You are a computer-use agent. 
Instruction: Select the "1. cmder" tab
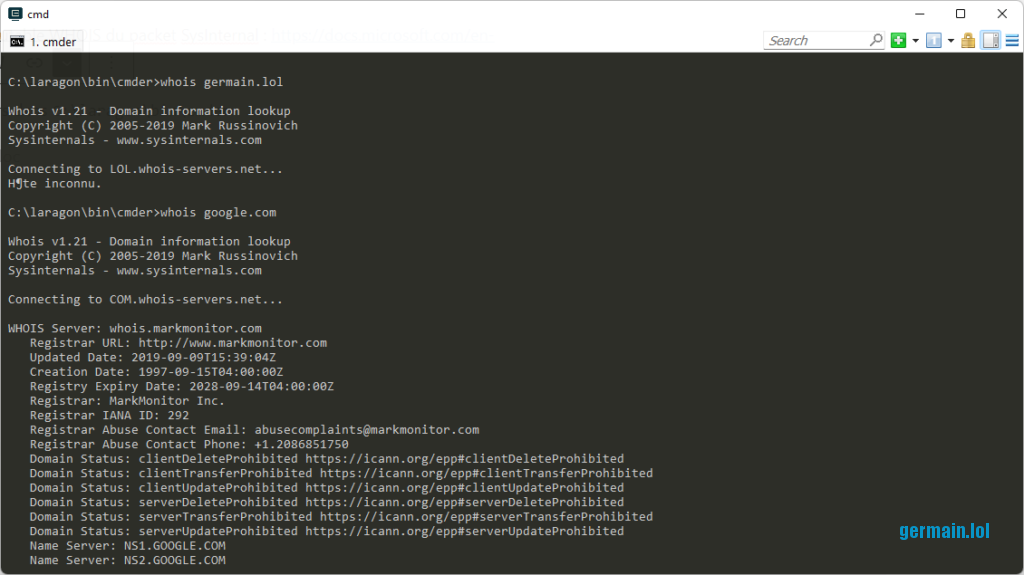tap(43, 42)
